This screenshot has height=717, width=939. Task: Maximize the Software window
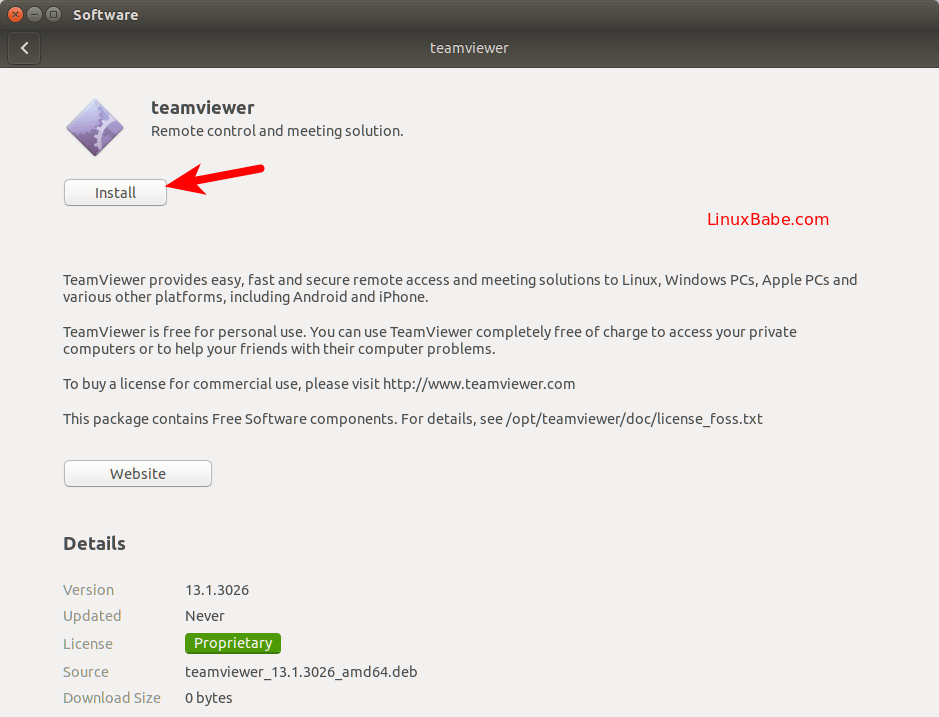point(53,14)
